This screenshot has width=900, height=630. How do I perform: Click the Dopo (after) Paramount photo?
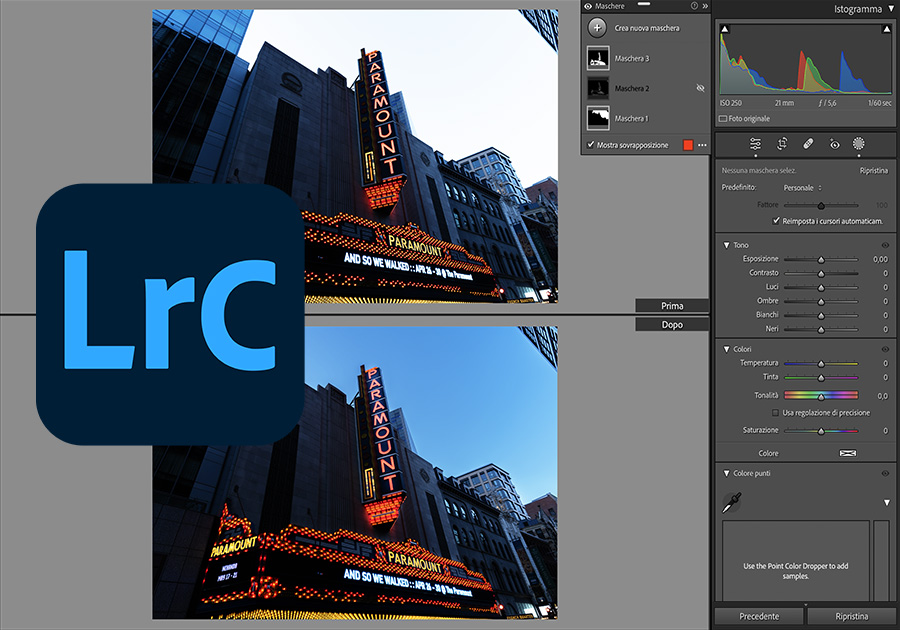[355, 472]
